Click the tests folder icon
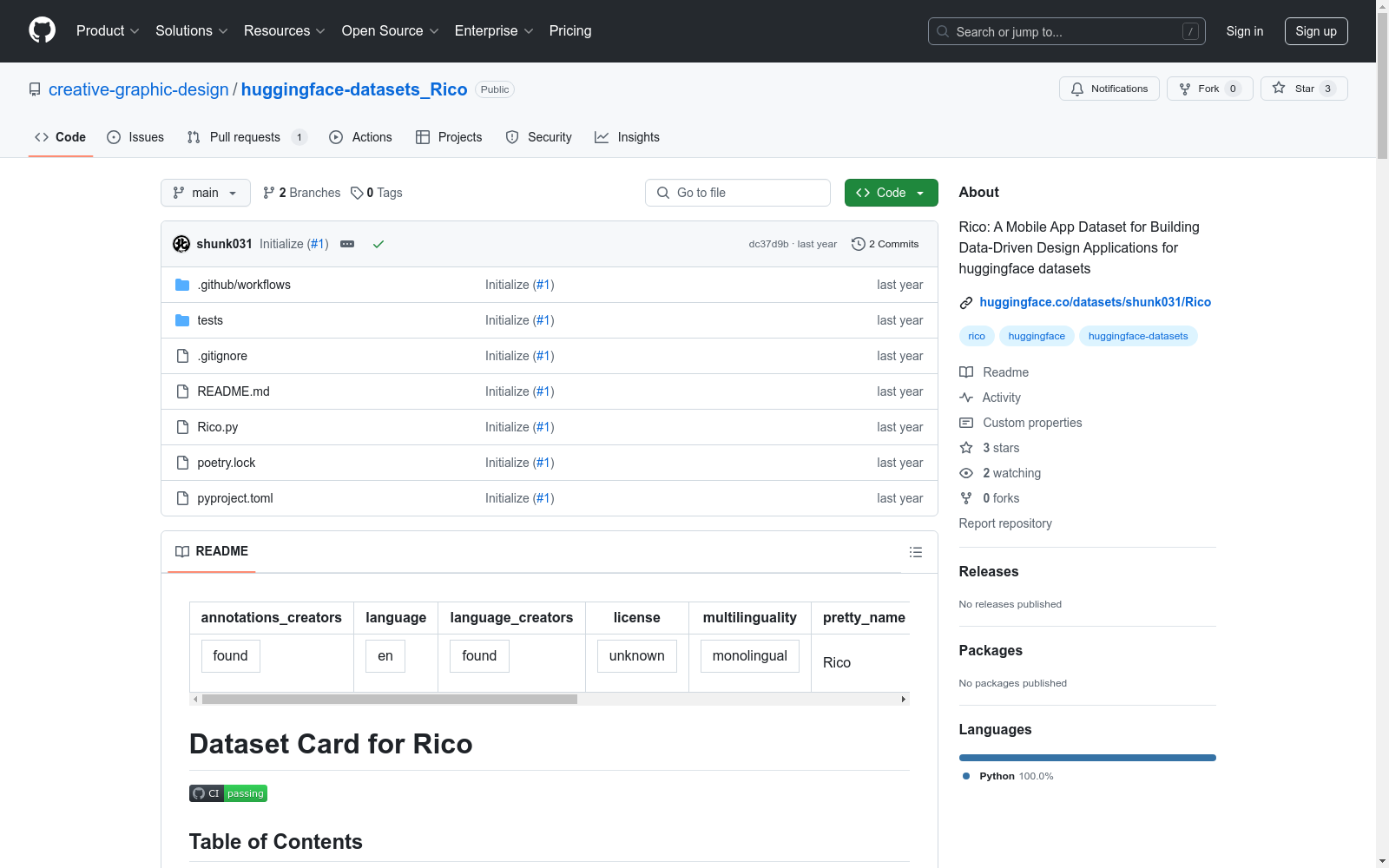Screen dimensions: 1389x868 [182, 320]
